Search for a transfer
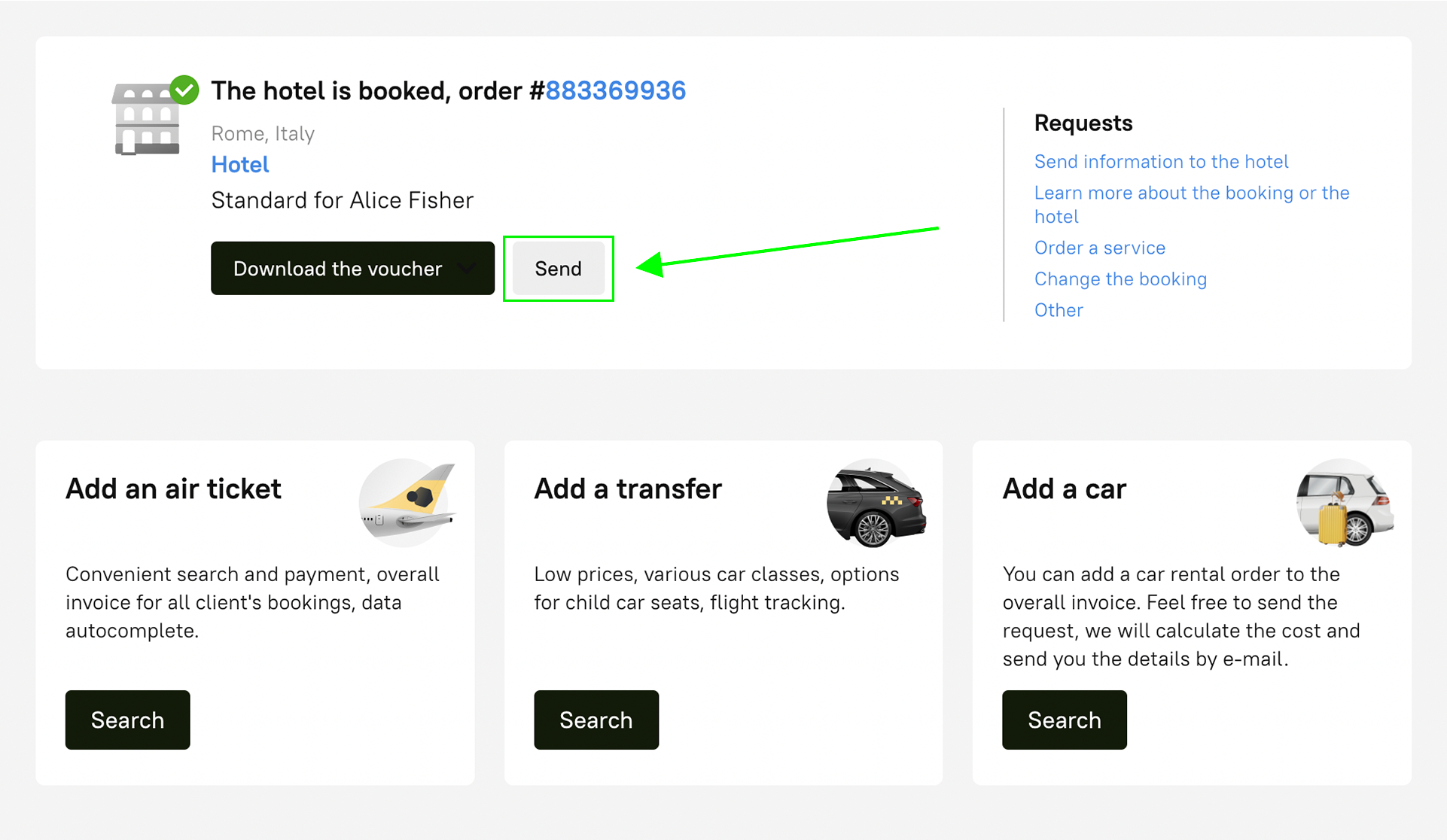This screenshot has height=840, width=1447. point(596,720)
